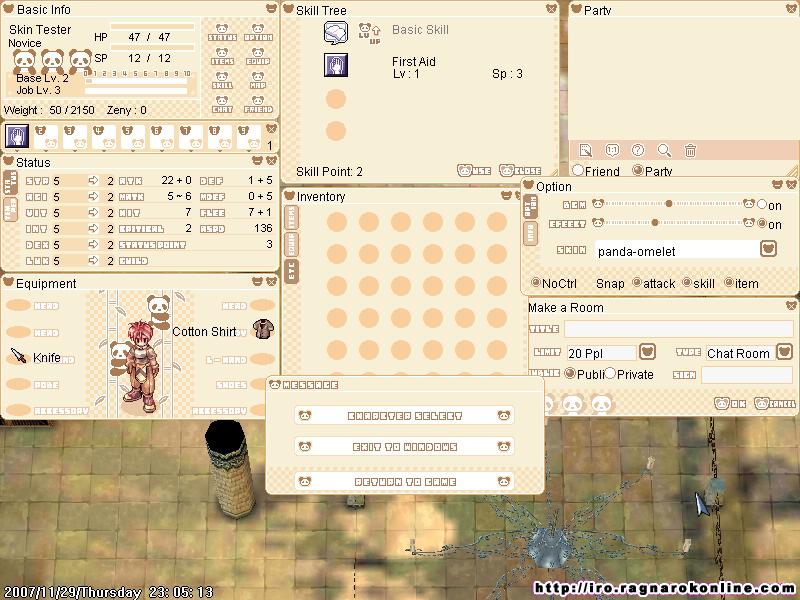Select hotkey bar slot 5
Image resolution: width=800 pixels, height=600 pixels.
[x=133, y=137]
